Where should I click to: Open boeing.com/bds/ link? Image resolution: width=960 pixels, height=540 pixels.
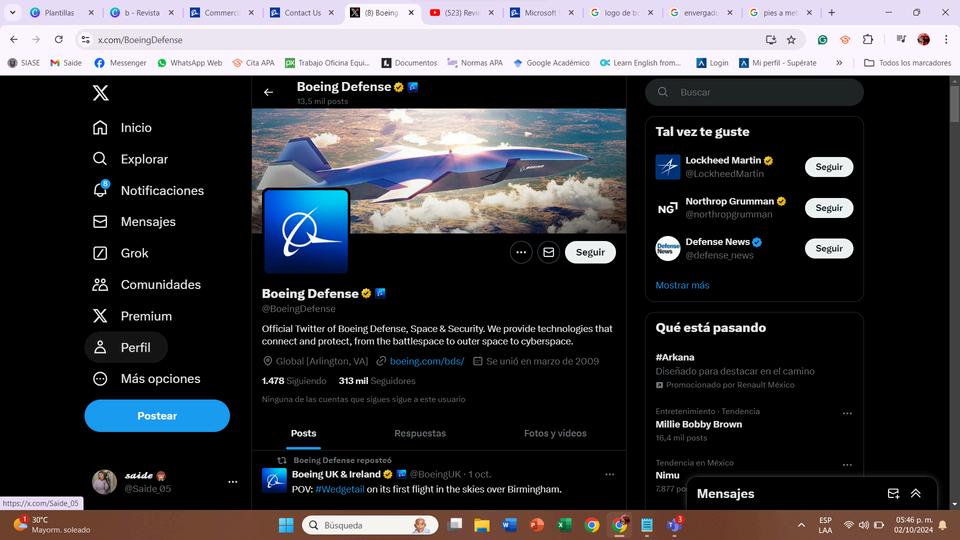tap(427, 361)
